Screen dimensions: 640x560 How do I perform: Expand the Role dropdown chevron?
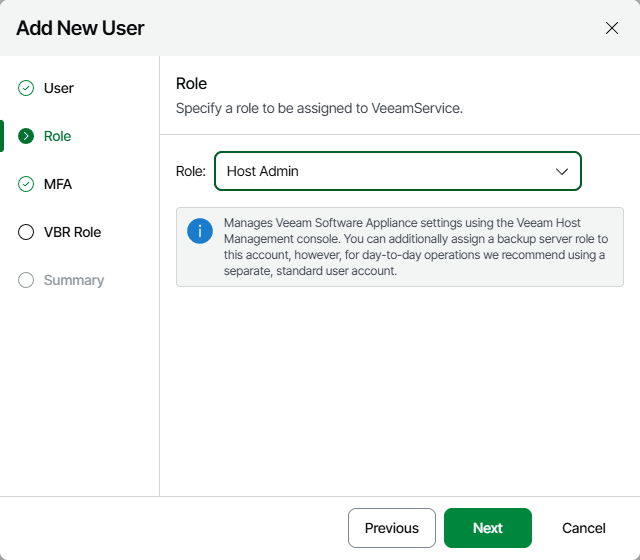562,171
